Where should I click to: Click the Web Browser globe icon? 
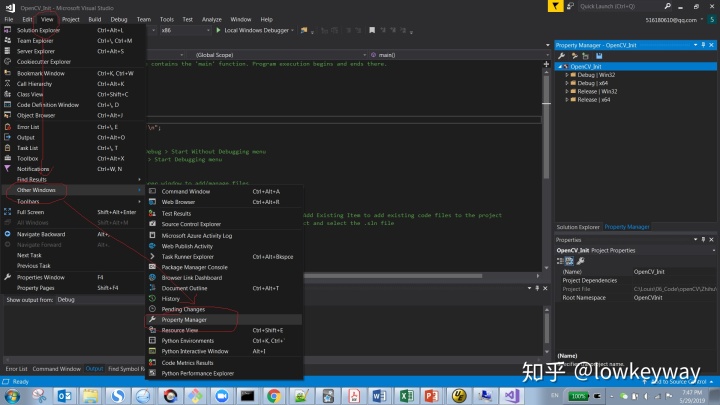pos(152,202)
